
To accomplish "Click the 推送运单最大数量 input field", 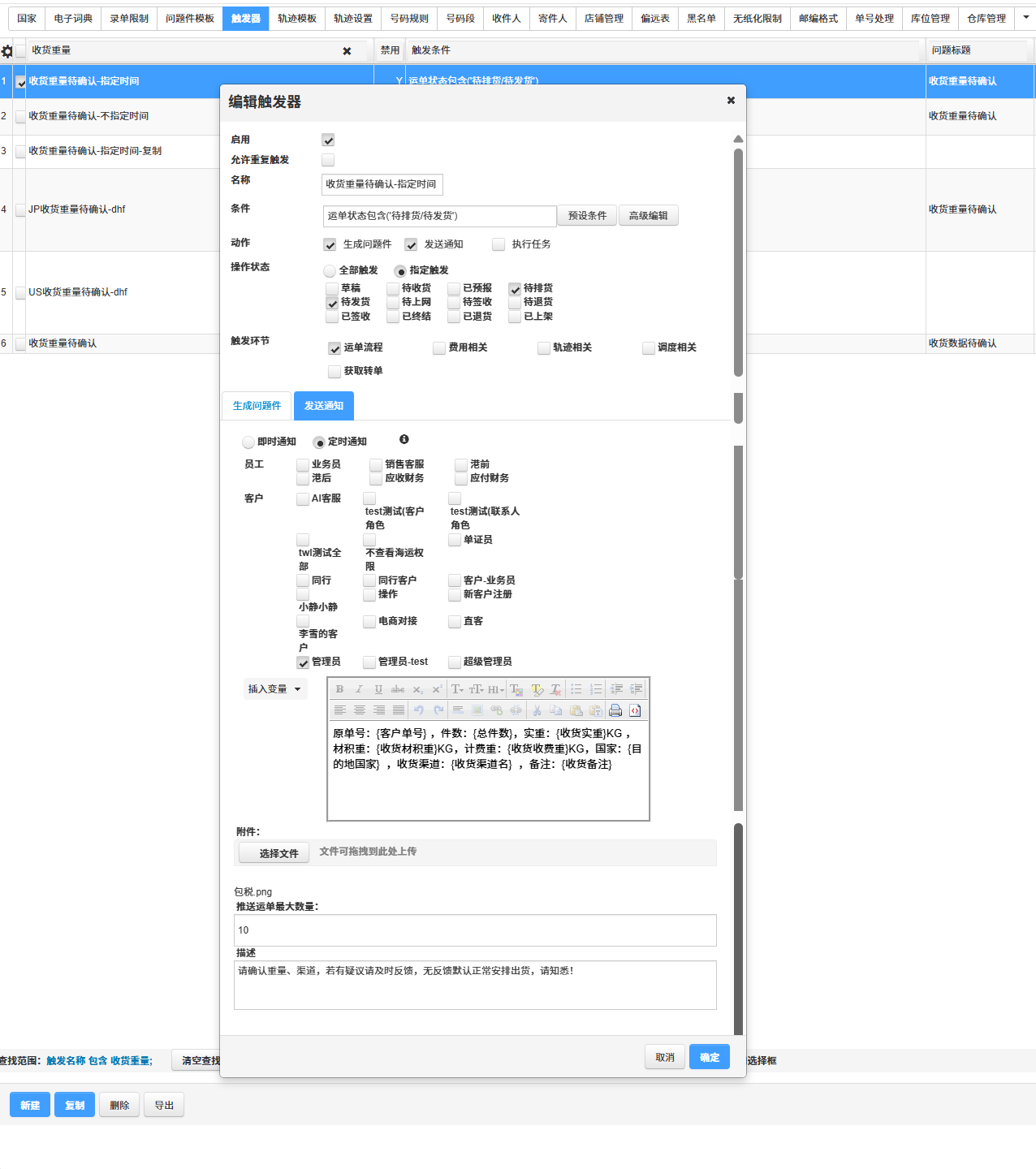I will (475, 930).
